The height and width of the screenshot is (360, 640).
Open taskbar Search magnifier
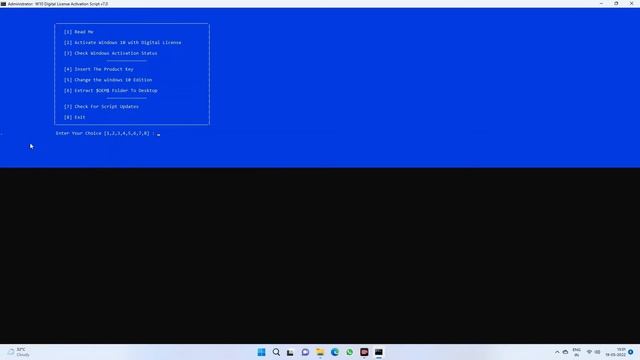[x=276, y=352]
